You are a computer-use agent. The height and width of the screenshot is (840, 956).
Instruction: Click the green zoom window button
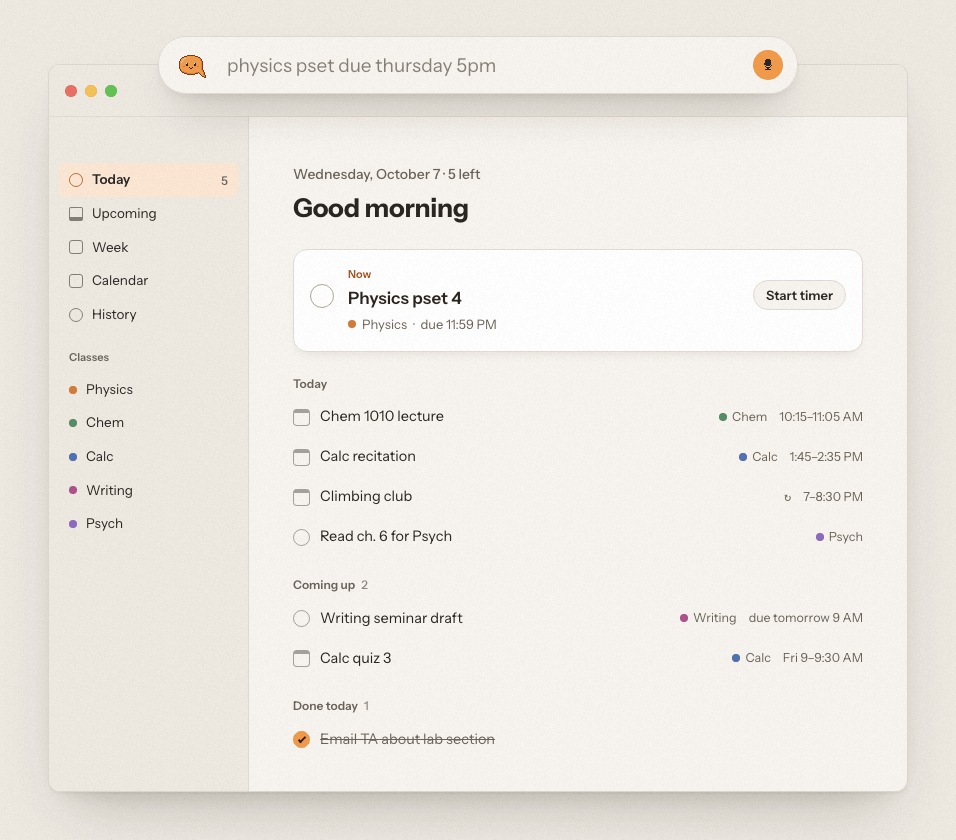coord(111,91)
